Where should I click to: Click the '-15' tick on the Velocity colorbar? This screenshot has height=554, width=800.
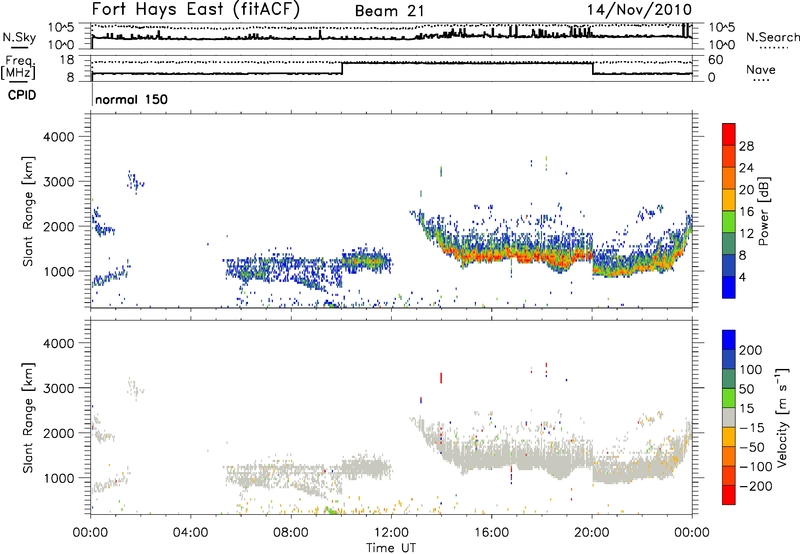click(752, 428)
